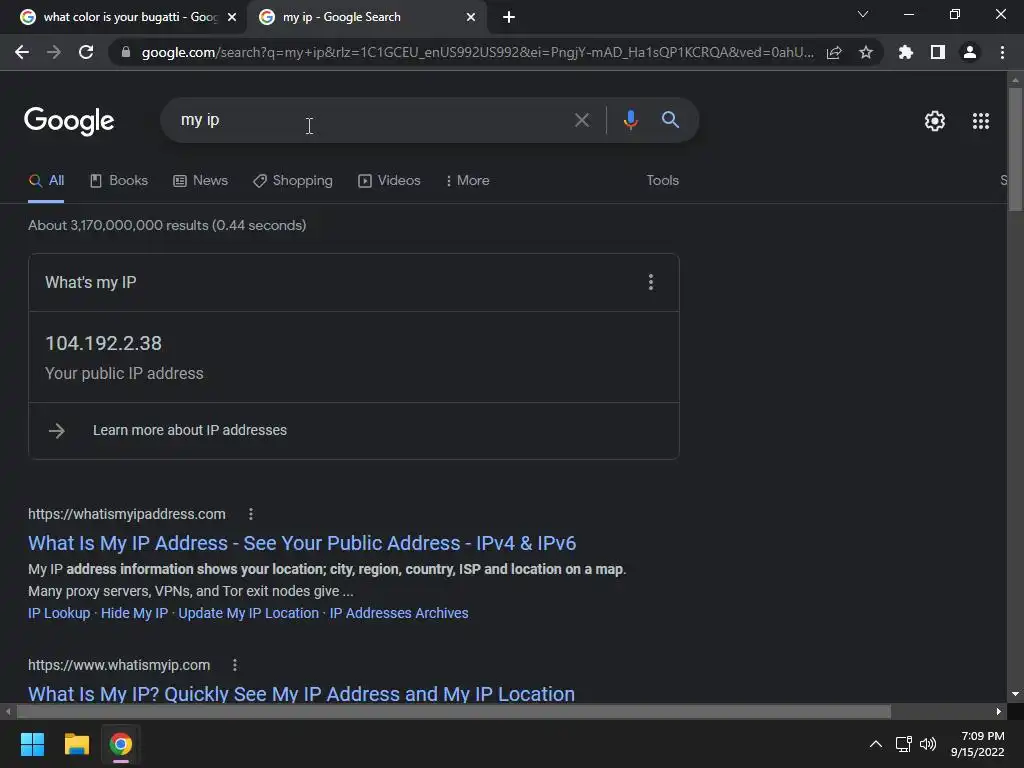Click the IP address 104.192.2.38
Image resolution: width=1024 pixels, height=768 pixels.
click(103, 344)
